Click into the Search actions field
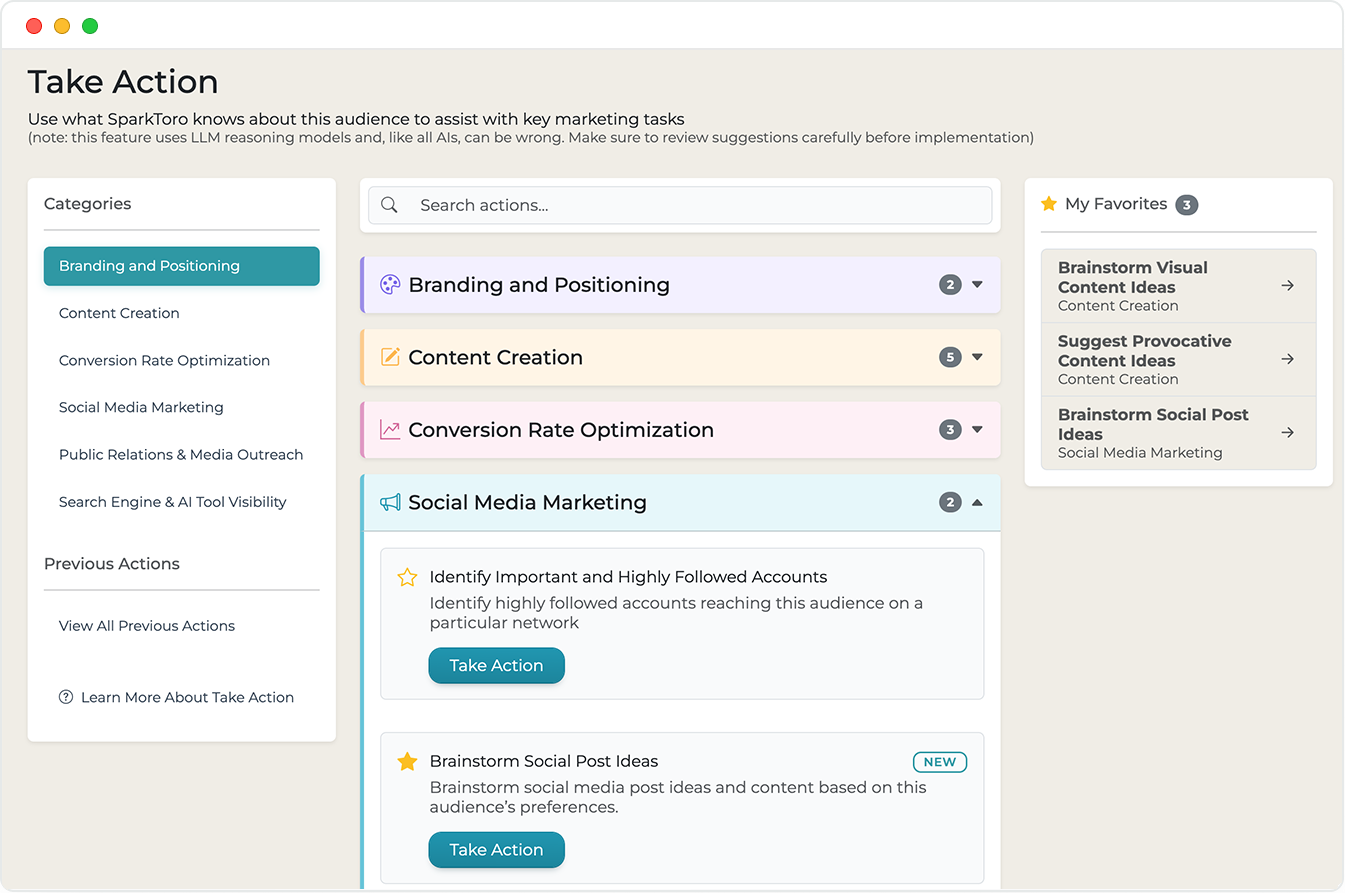Image resolution: width=1345 pixels, height=893 pixels. point(690,205)
